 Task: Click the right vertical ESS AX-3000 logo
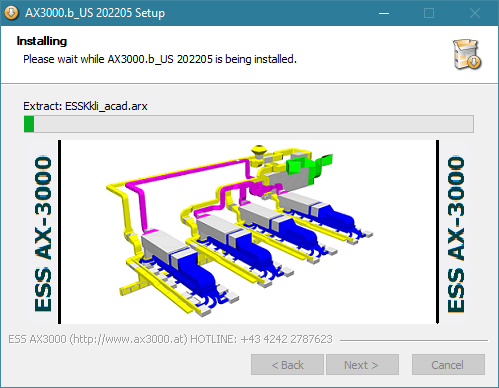456,234
